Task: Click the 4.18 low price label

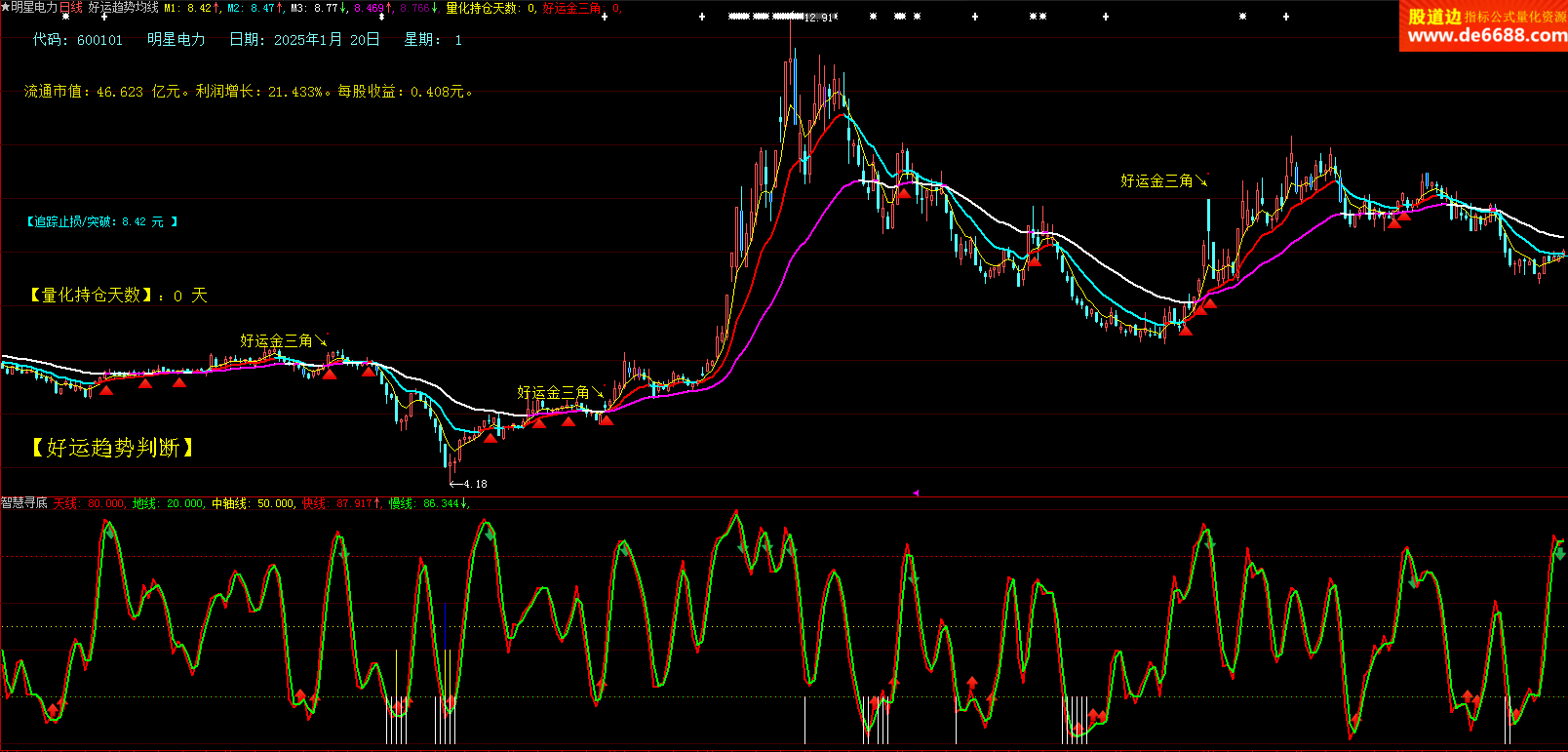Action: coord(475,484)
